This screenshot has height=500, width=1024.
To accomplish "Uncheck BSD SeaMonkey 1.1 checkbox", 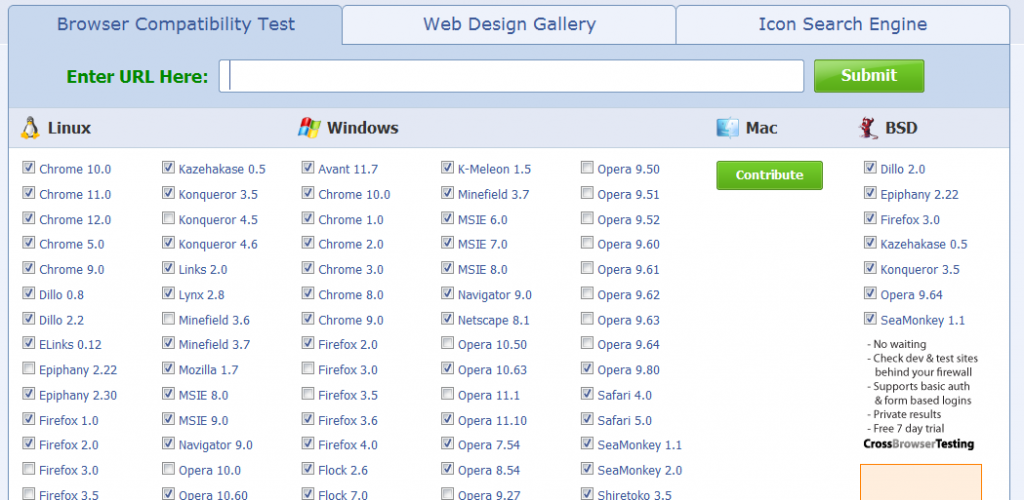I will (x=870, y=319).
